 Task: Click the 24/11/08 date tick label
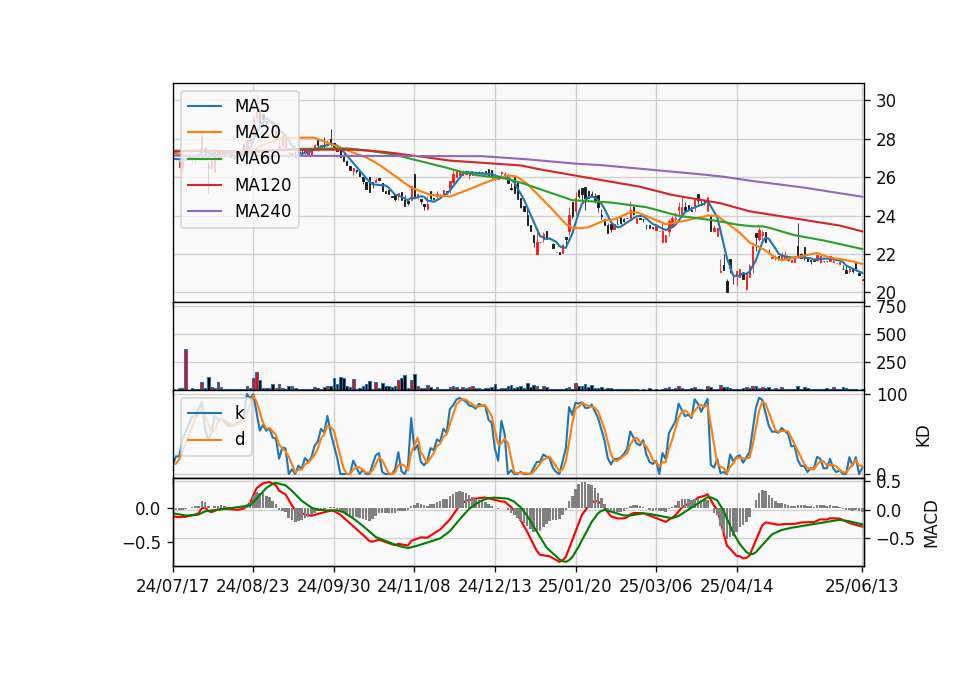414,586
